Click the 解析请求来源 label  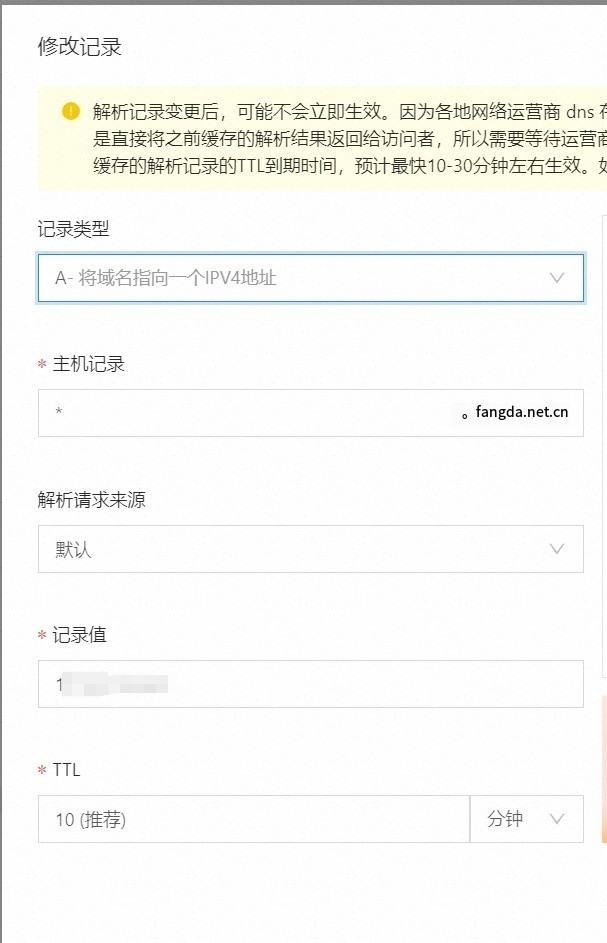coord(91,499)
